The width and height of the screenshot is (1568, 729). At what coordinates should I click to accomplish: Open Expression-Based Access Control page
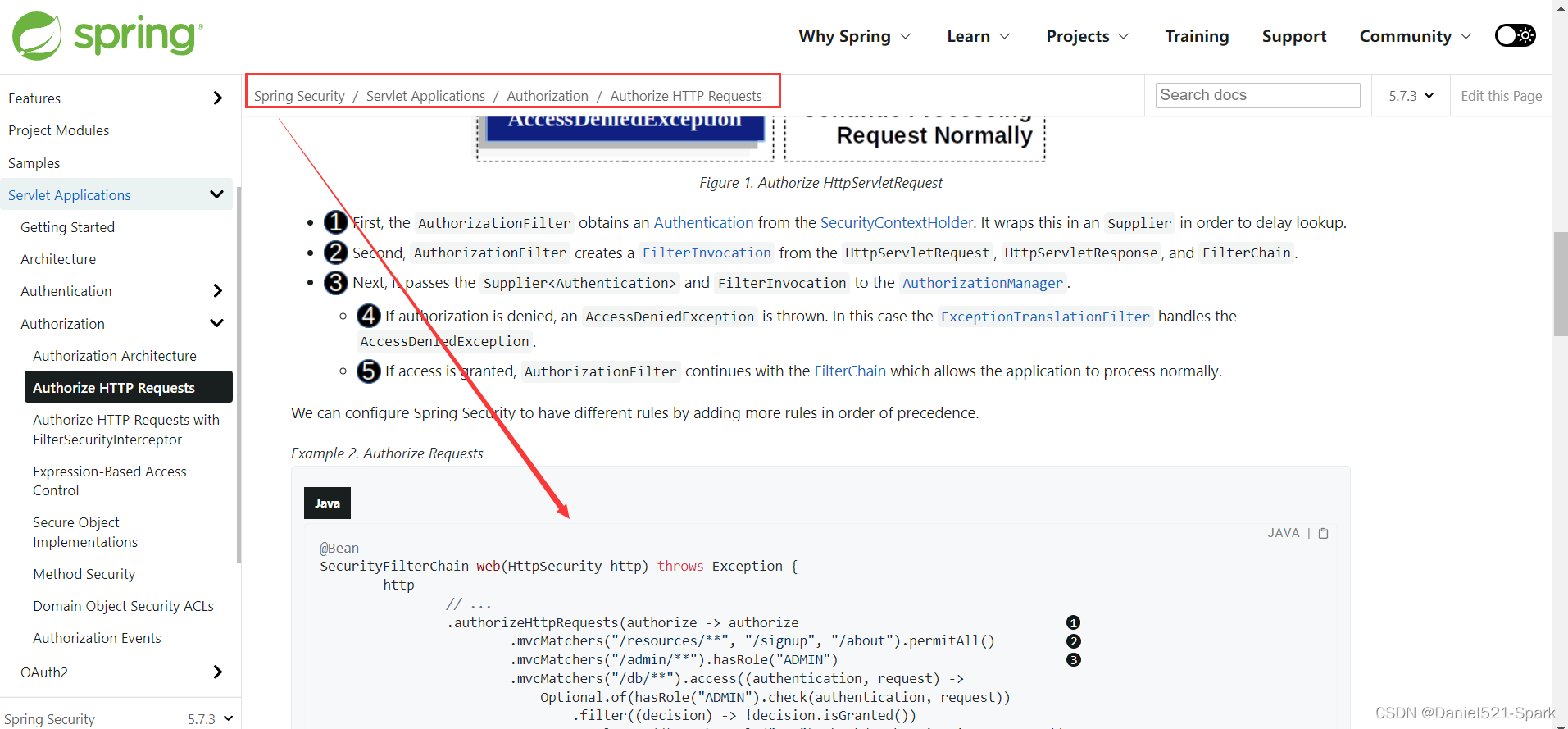pos(110,481)
